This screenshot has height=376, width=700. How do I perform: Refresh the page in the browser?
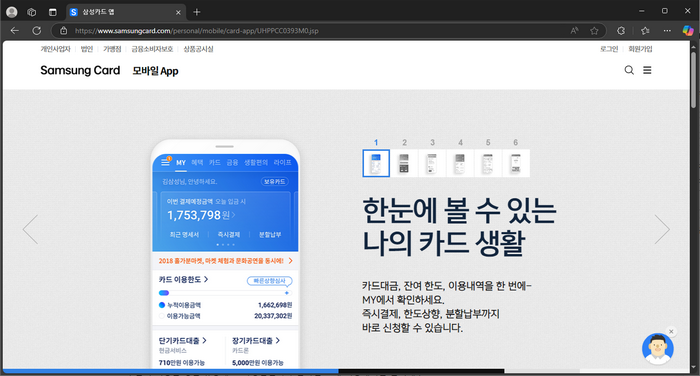tap(37, 30)
